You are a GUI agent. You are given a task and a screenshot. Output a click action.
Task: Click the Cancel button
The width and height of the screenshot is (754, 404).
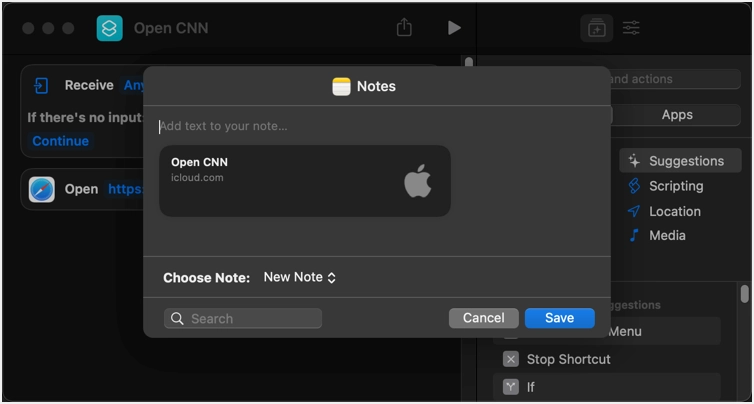click(484, 318)
